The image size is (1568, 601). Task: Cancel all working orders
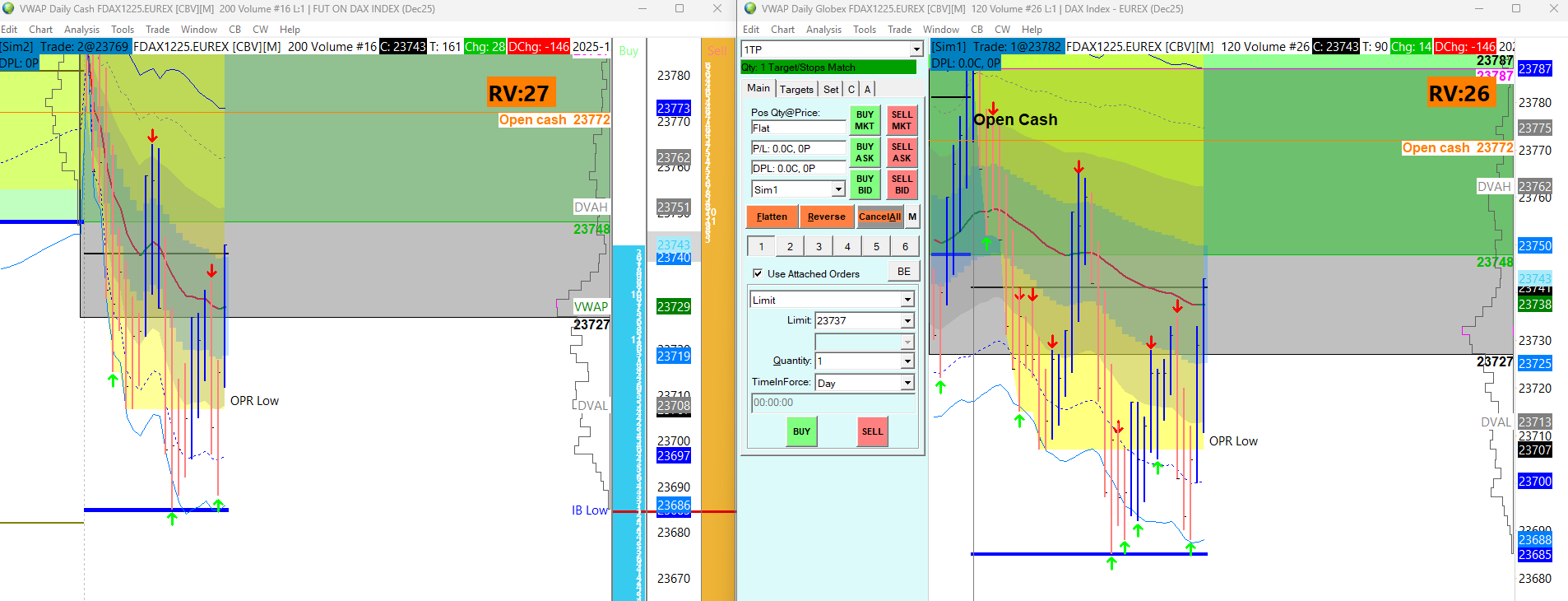tap(879, 217)
